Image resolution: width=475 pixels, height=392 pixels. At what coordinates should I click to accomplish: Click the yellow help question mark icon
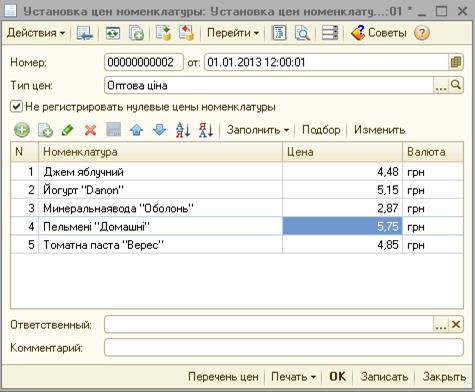tap(421, 33)
